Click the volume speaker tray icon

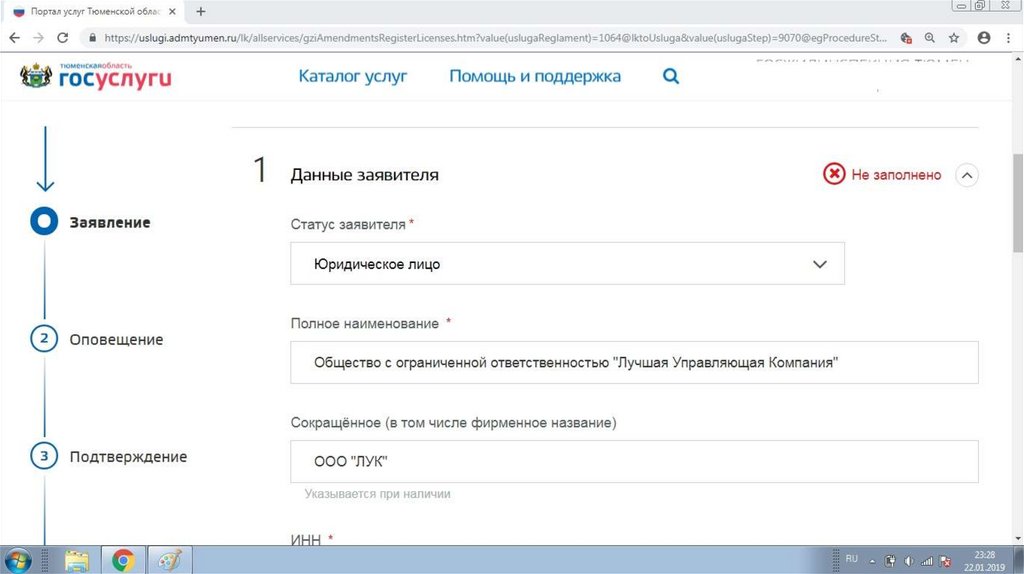coord(908,561)
